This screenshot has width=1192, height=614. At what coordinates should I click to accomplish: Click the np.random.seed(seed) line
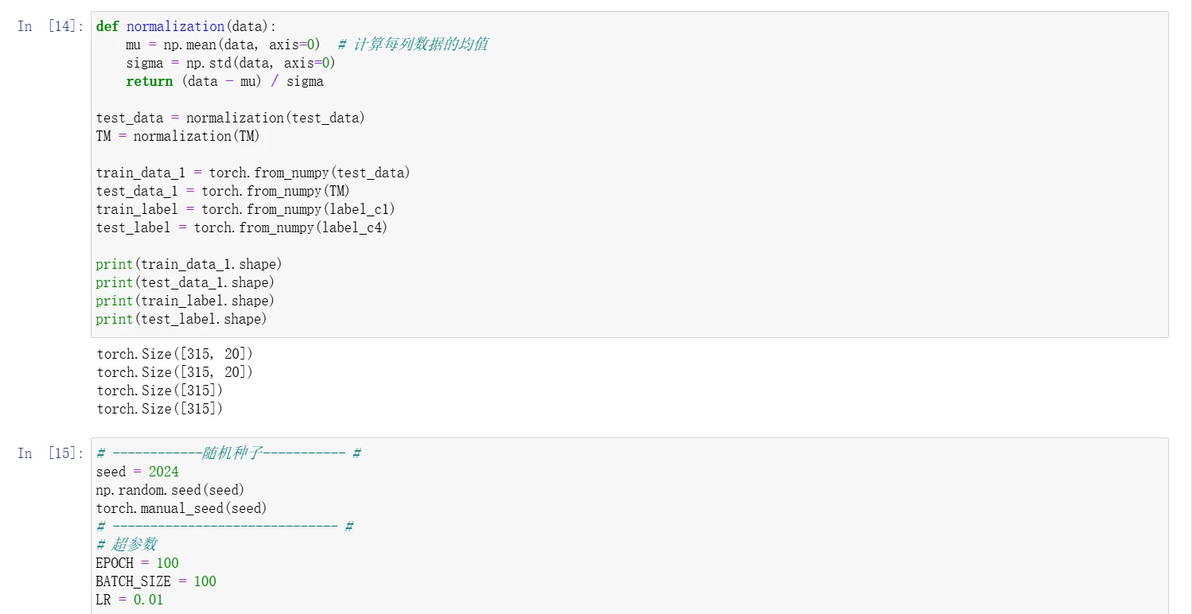170,489
